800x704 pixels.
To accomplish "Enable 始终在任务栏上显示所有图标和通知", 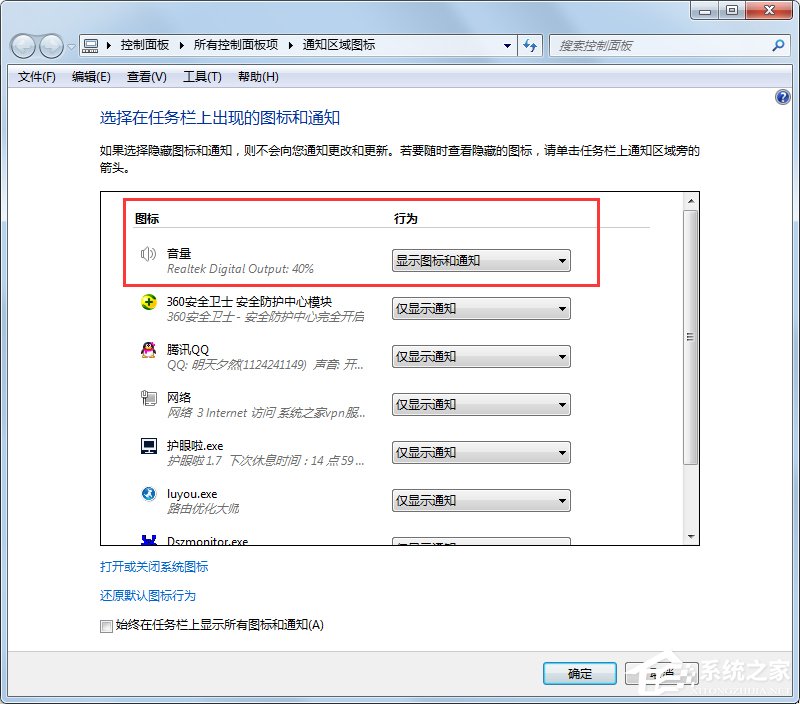I will click(x=106, y=626).
